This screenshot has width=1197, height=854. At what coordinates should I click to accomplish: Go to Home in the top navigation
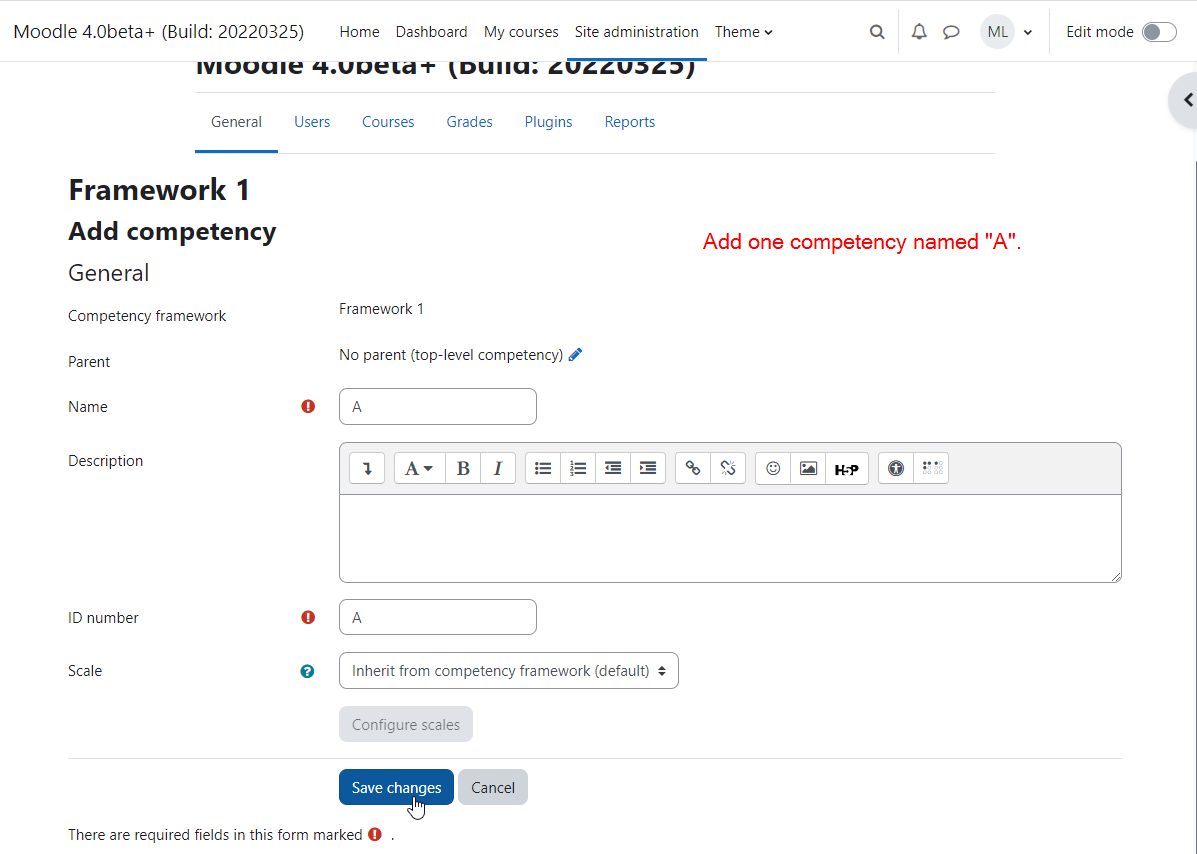point(360,32)
